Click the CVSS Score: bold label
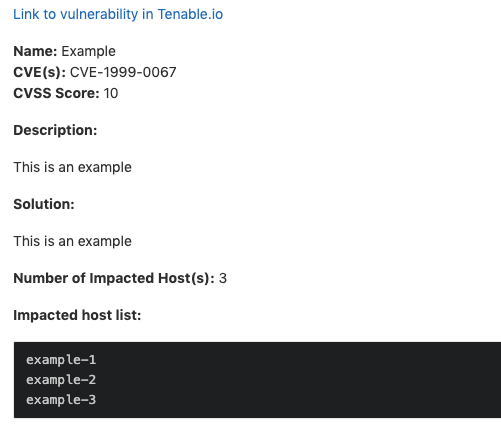Screen dimensions: 501x428 pos(56,93)
